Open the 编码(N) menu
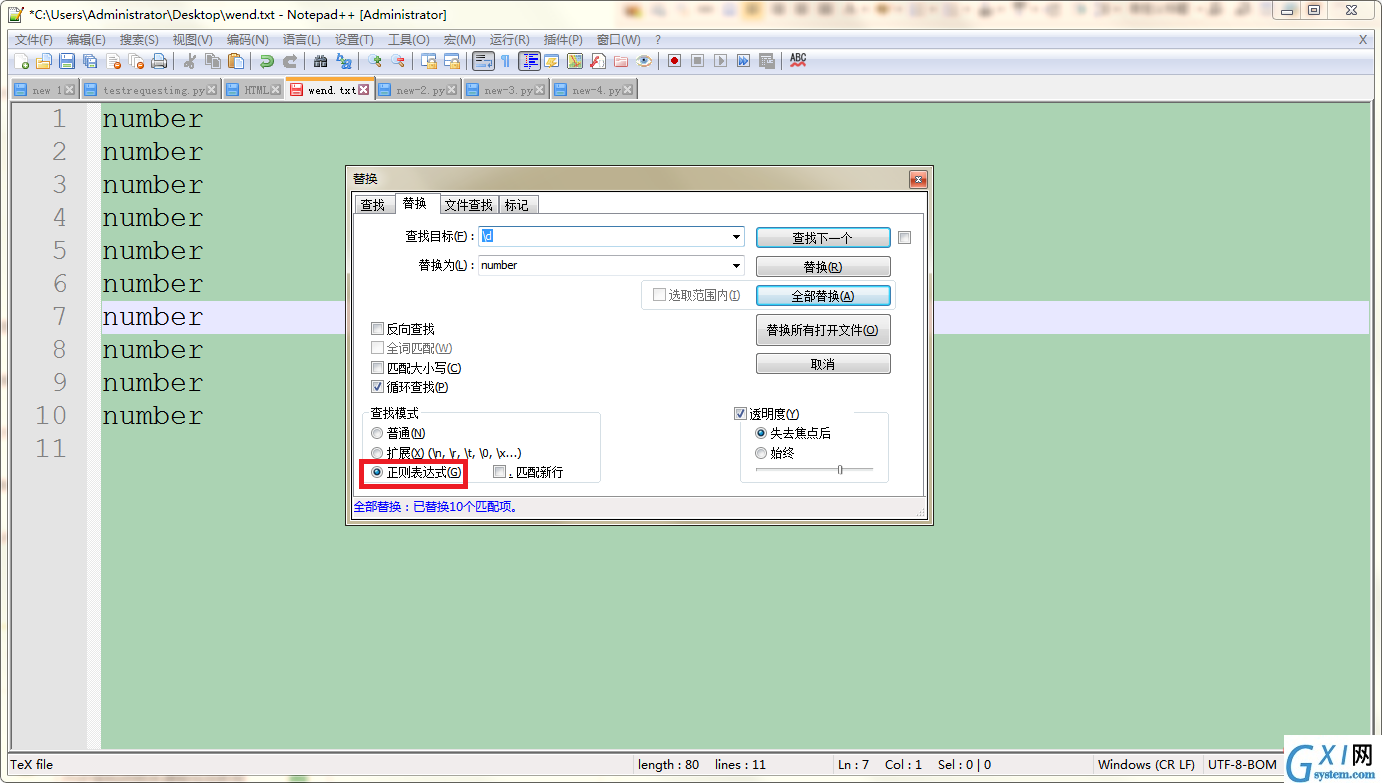This screenshot has height=783, width=1382. point(247,40)
